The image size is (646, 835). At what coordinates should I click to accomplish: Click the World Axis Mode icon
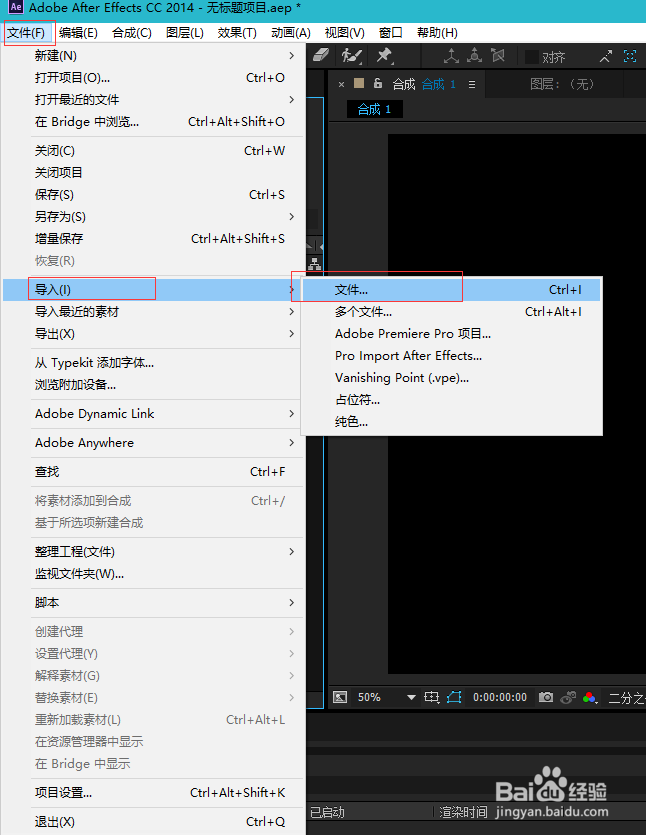coord(474,55)
